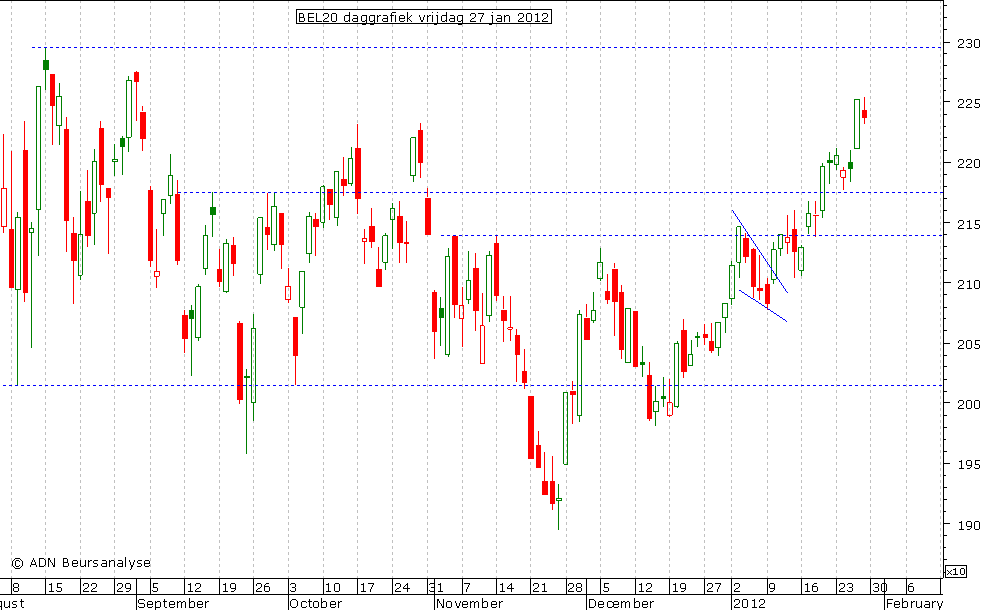The width and height of the screenshot is (984, 610).
Task: Click the date label 9 in January 2012
Action: tap(772, 588)
